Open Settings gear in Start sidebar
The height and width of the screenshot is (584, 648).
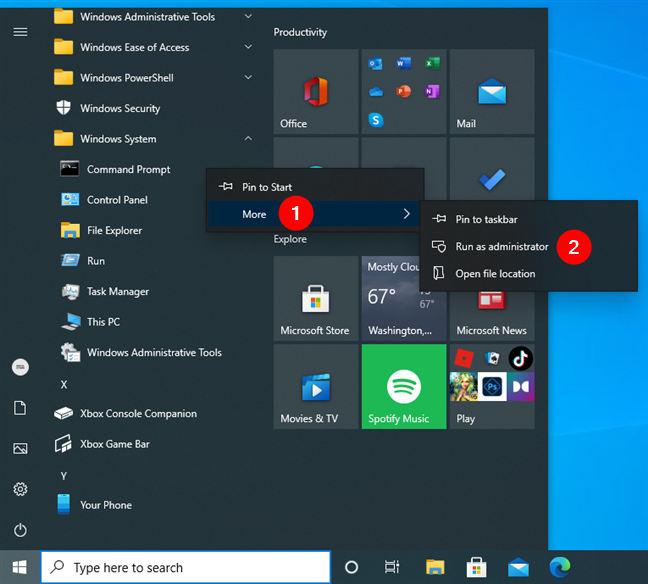20,489
